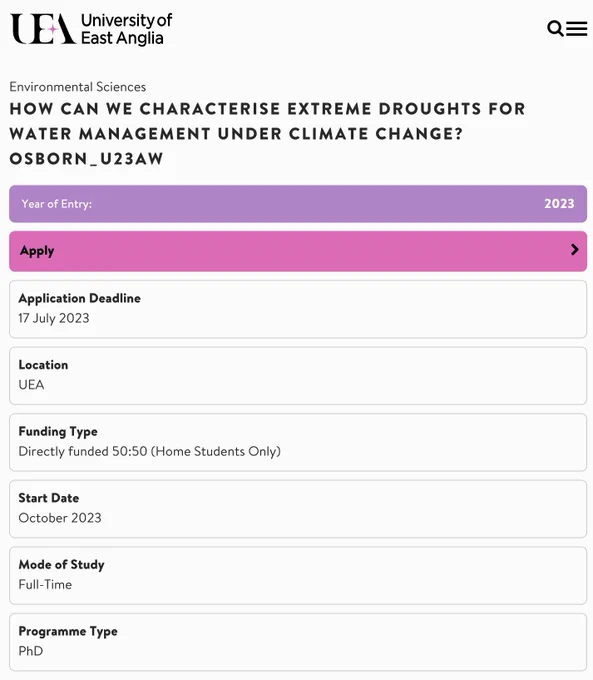
Task: Click the Apply button
Action: point(298,251)
